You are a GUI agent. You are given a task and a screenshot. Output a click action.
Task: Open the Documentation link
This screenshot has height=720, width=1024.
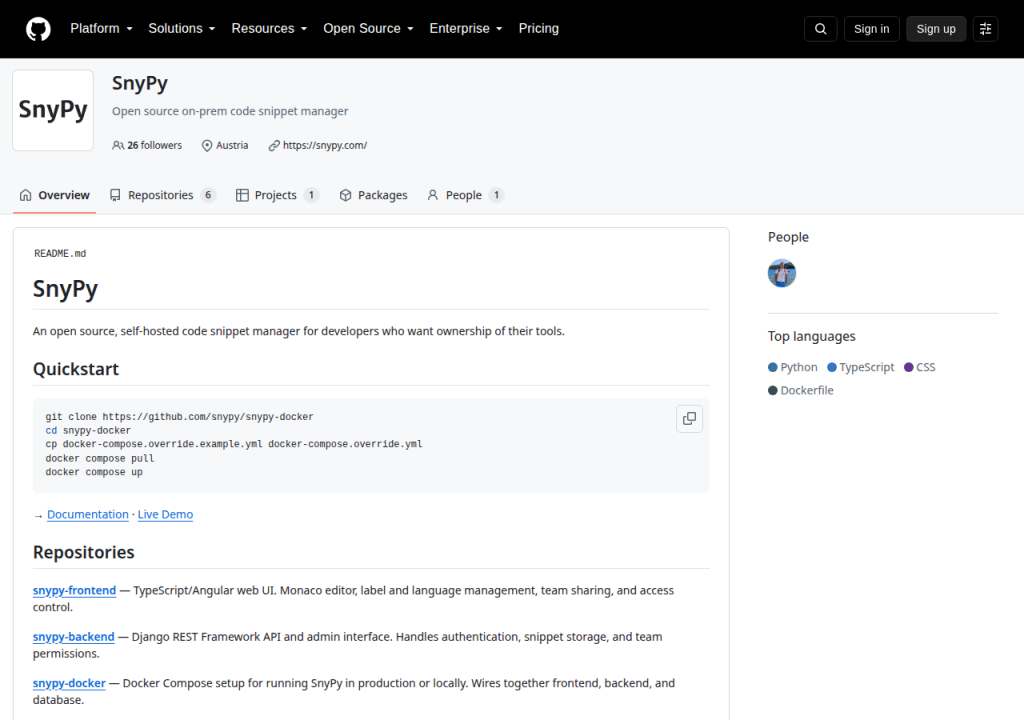88,514
